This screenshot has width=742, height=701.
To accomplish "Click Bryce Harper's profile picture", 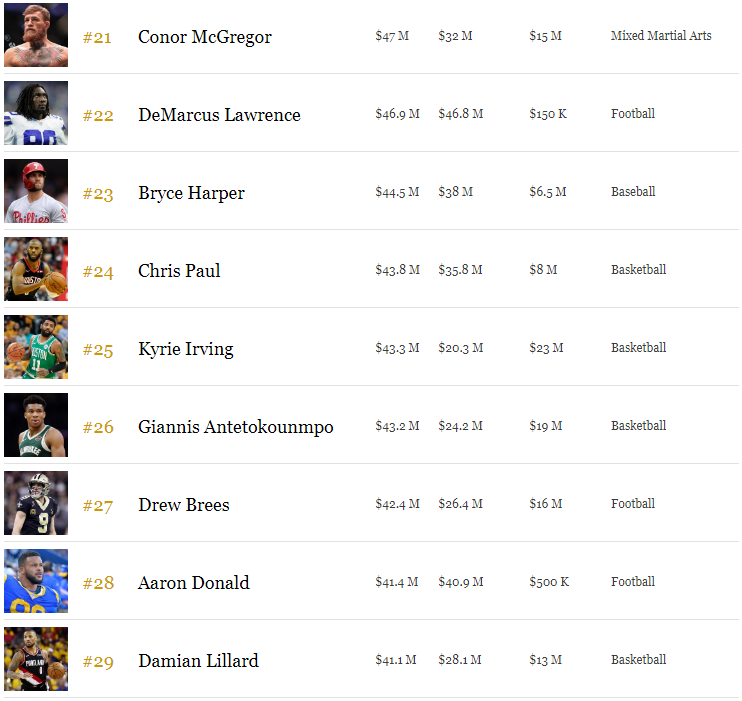I will pyautogui.click(x=36, y=191).
